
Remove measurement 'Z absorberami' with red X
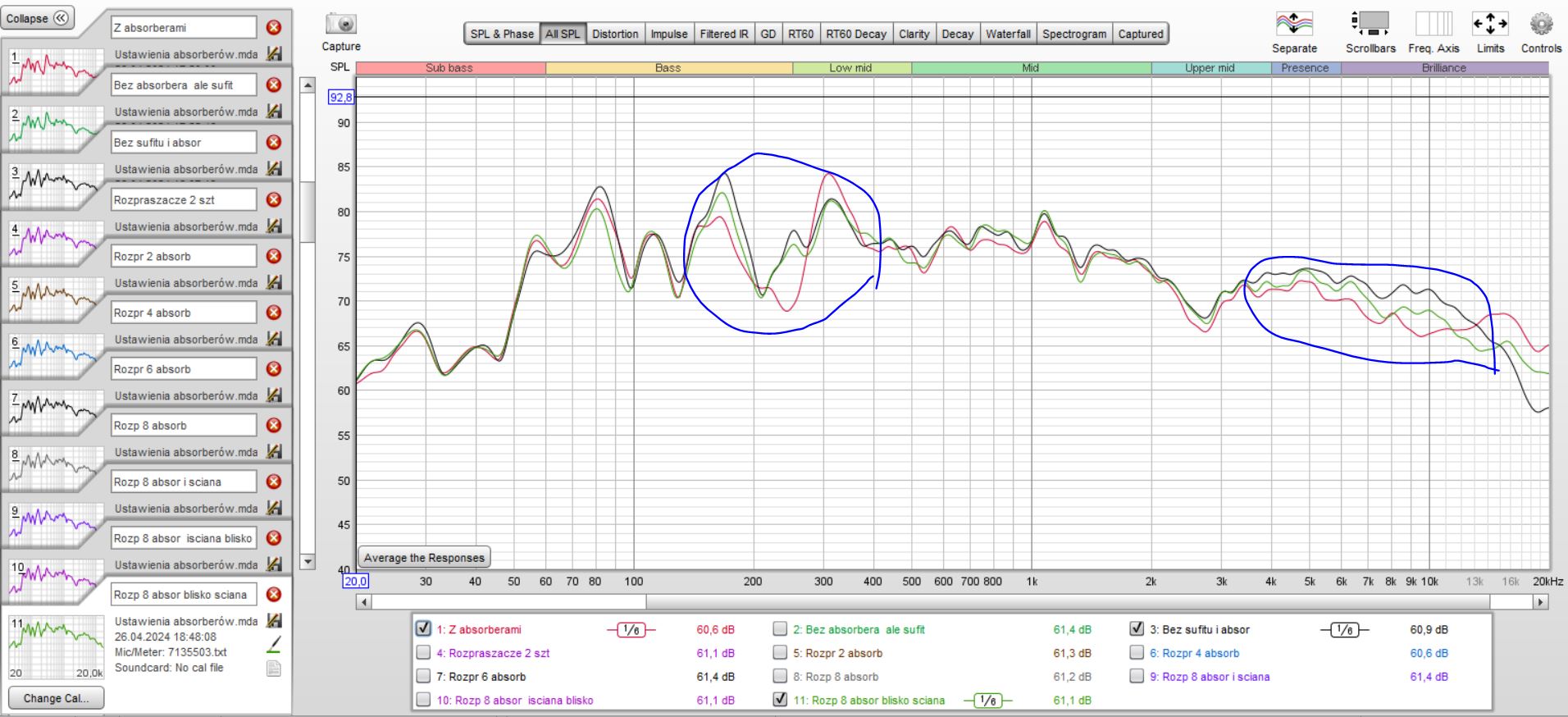point(274,27)
